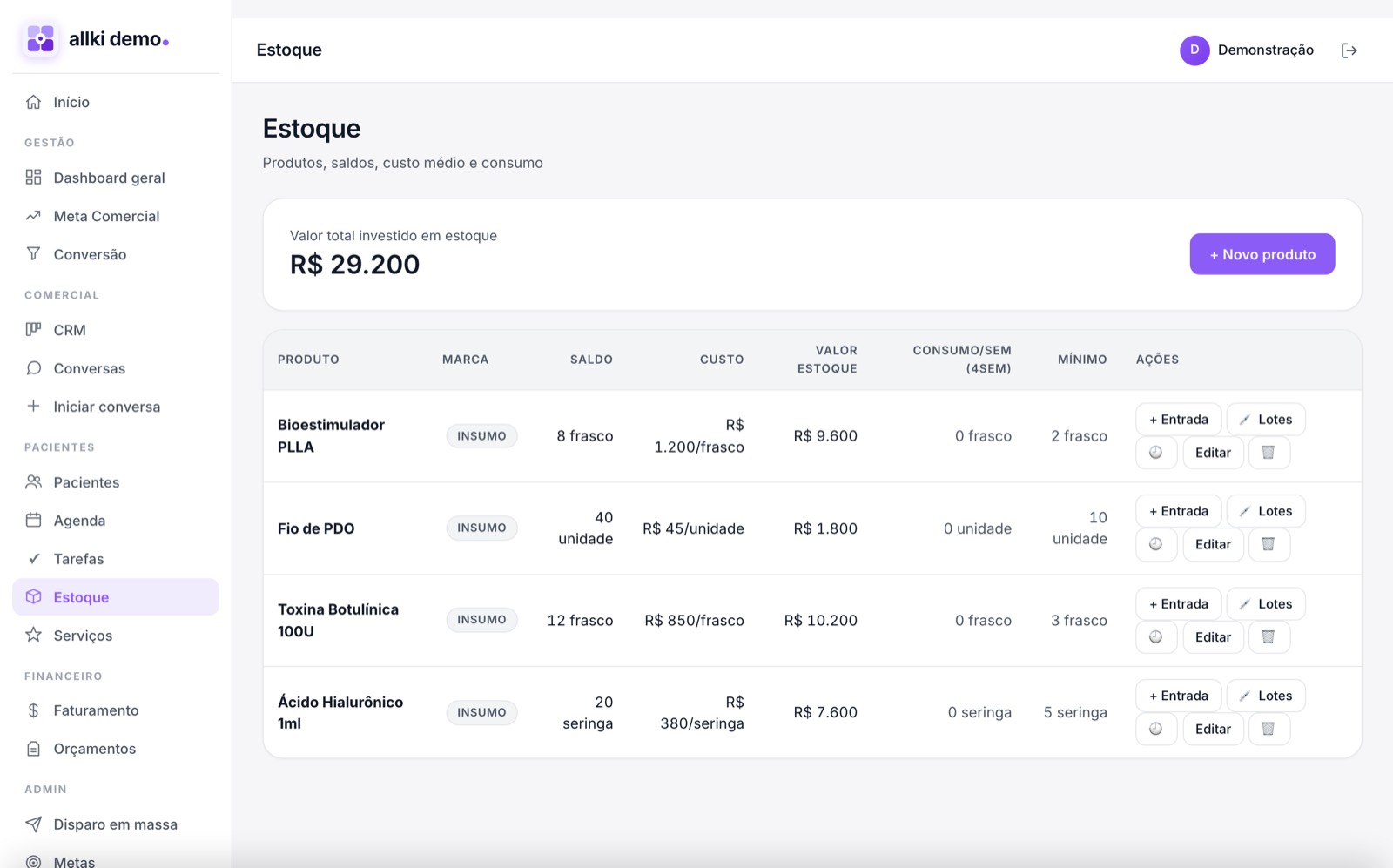The width and height of the screenshot is (1393, 868).
Task: Delete Bioestimulador PLLA using trash icon
Action: 1269,453
